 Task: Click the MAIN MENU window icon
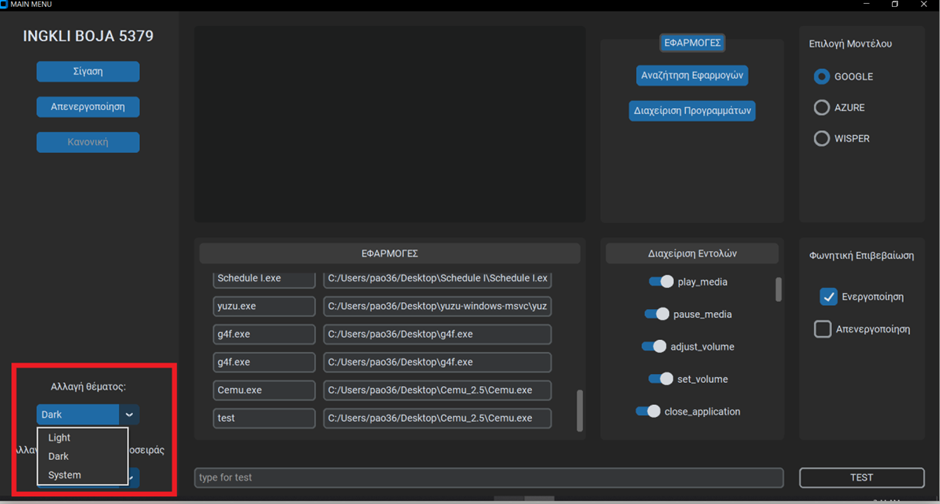[x=4, y=4]
